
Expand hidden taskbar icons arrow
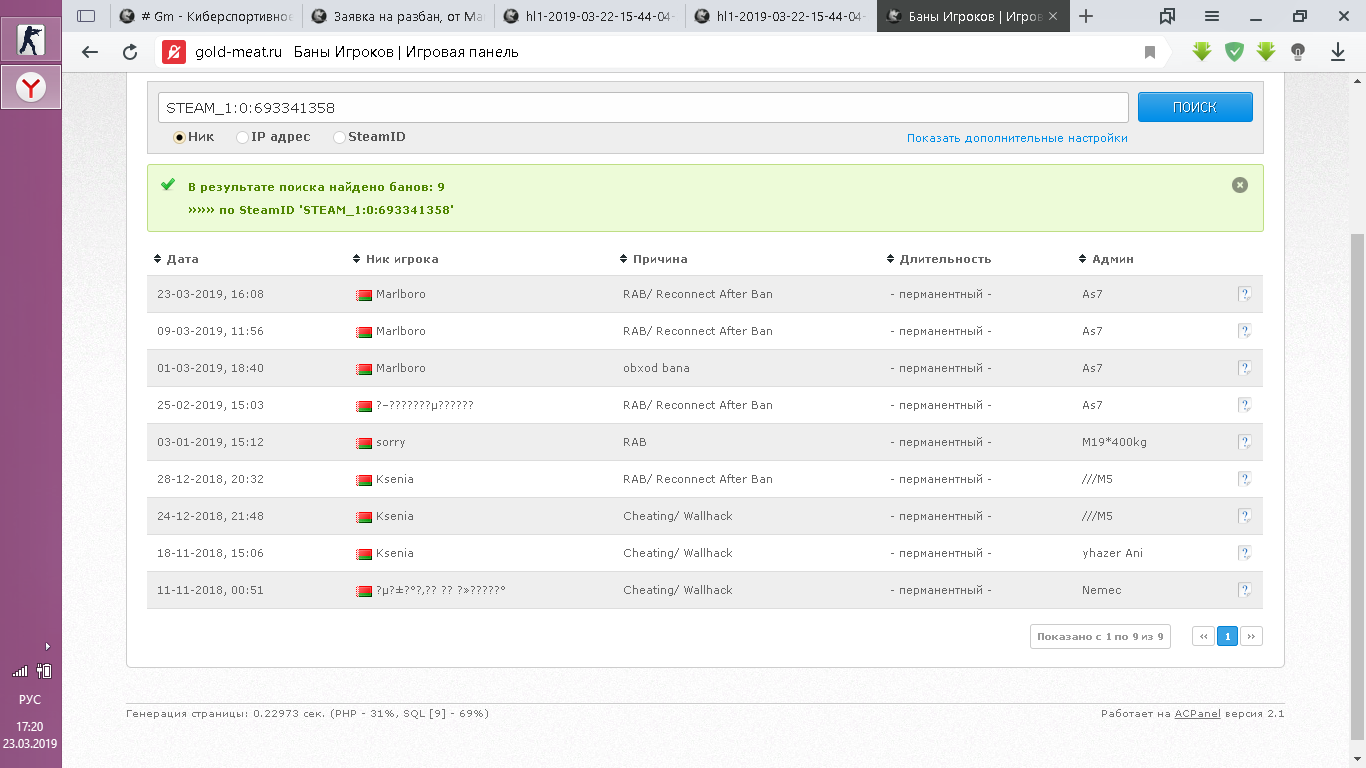(x=47, y=646)
